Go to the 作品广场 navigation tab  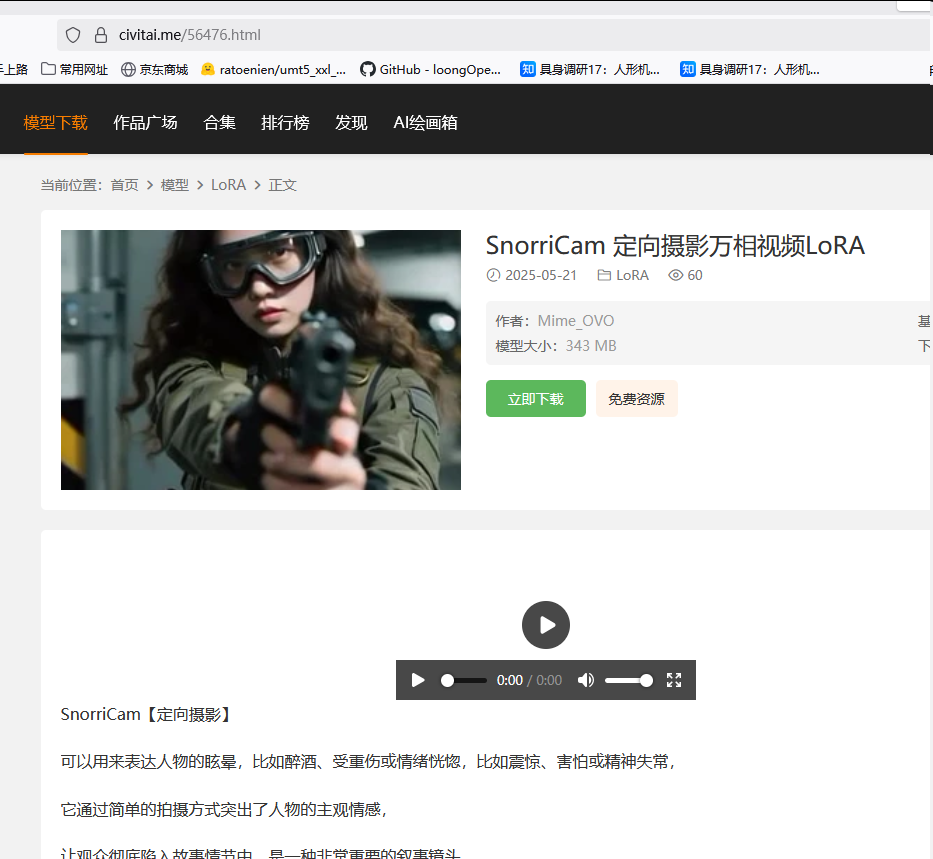(145, 123)
